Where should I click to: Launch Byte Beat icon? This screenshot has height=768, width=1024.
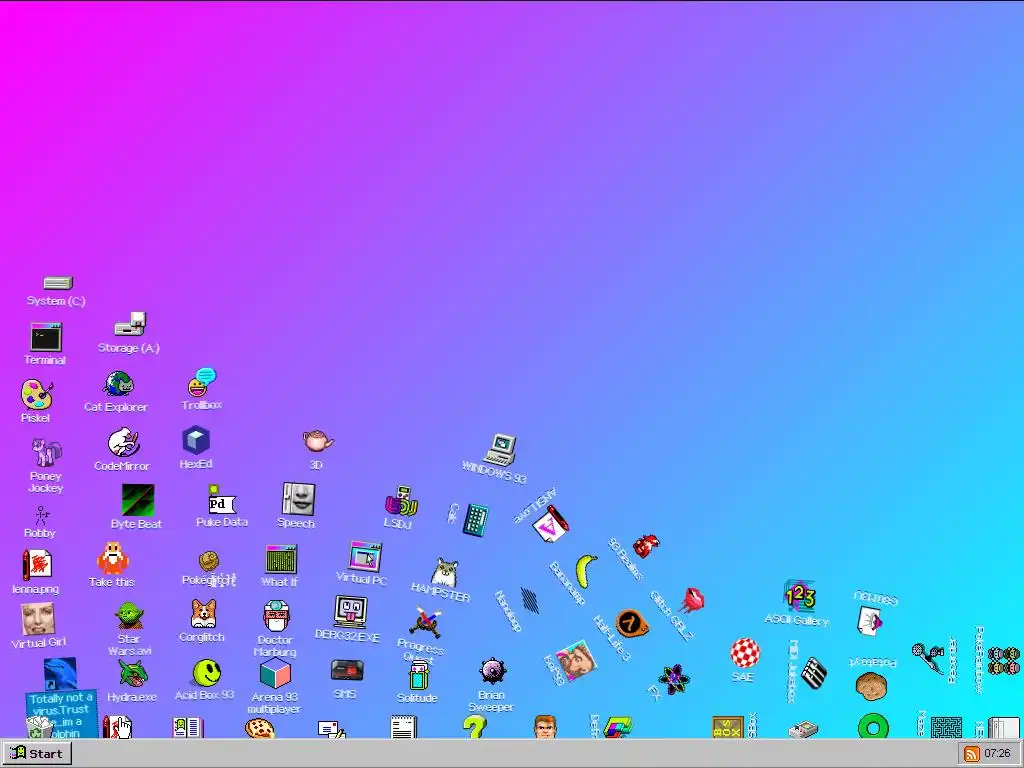[x=138, y=500]
